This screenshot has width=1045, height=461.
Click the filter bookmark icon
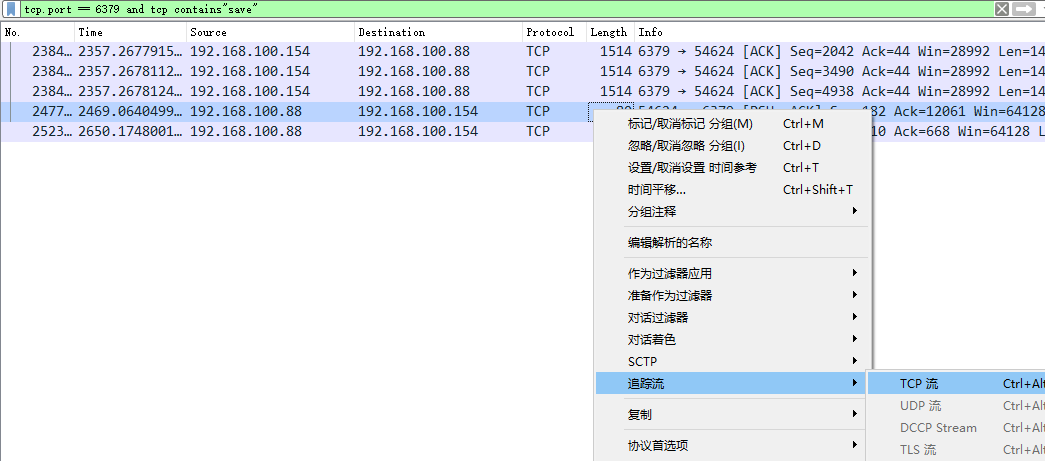coord(11,9)
